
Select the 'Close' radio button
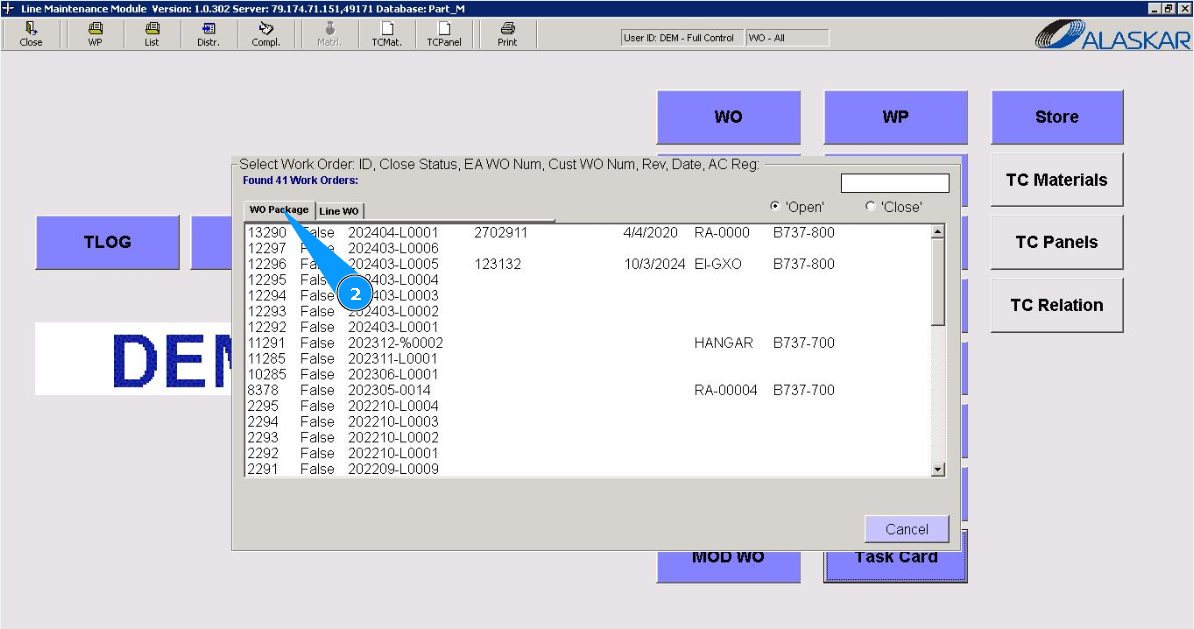[x=870, y=207]
